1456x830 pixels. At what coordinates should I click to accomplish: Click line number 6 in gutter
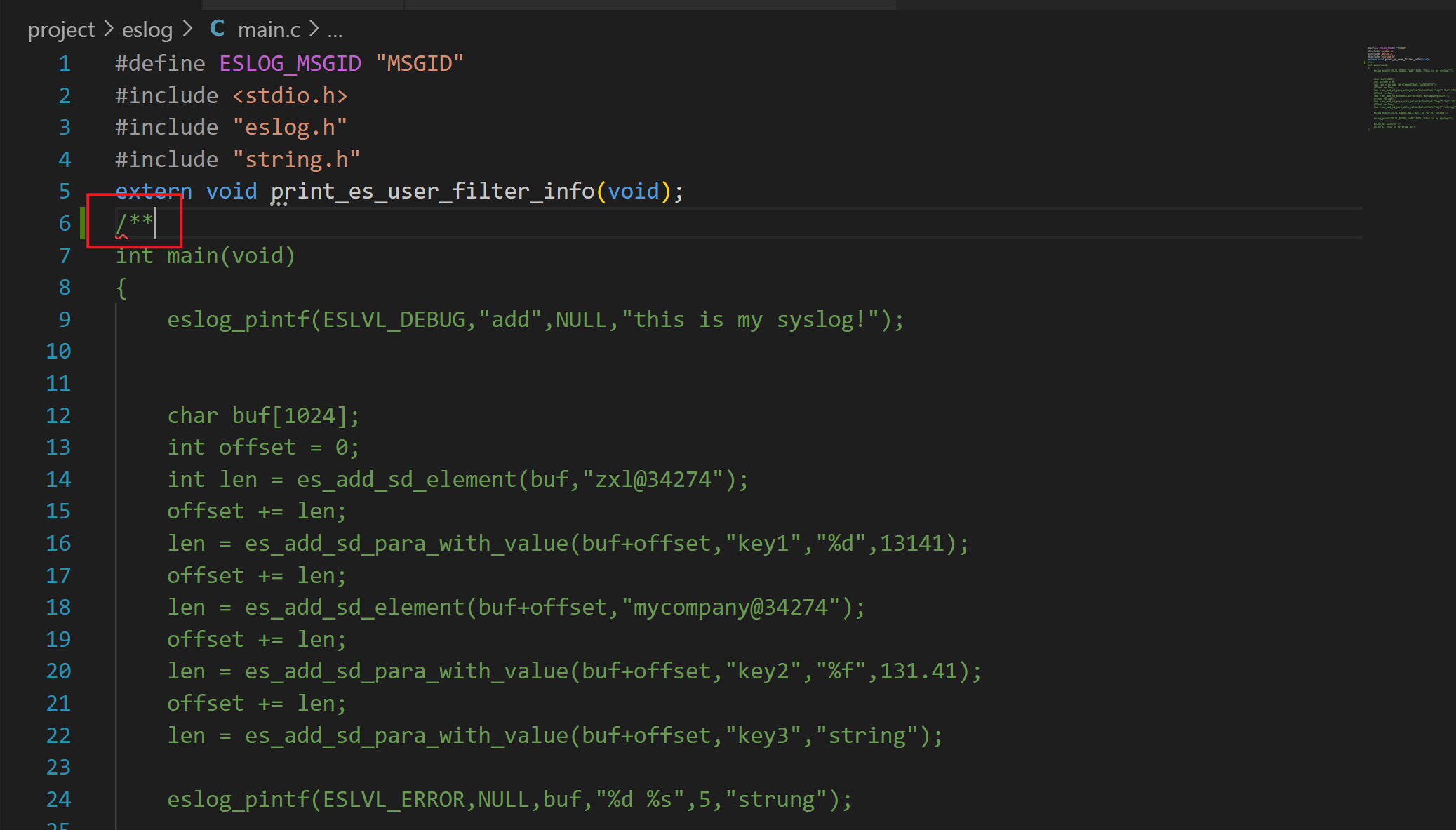pyautogui.click(x=65, y=224)
